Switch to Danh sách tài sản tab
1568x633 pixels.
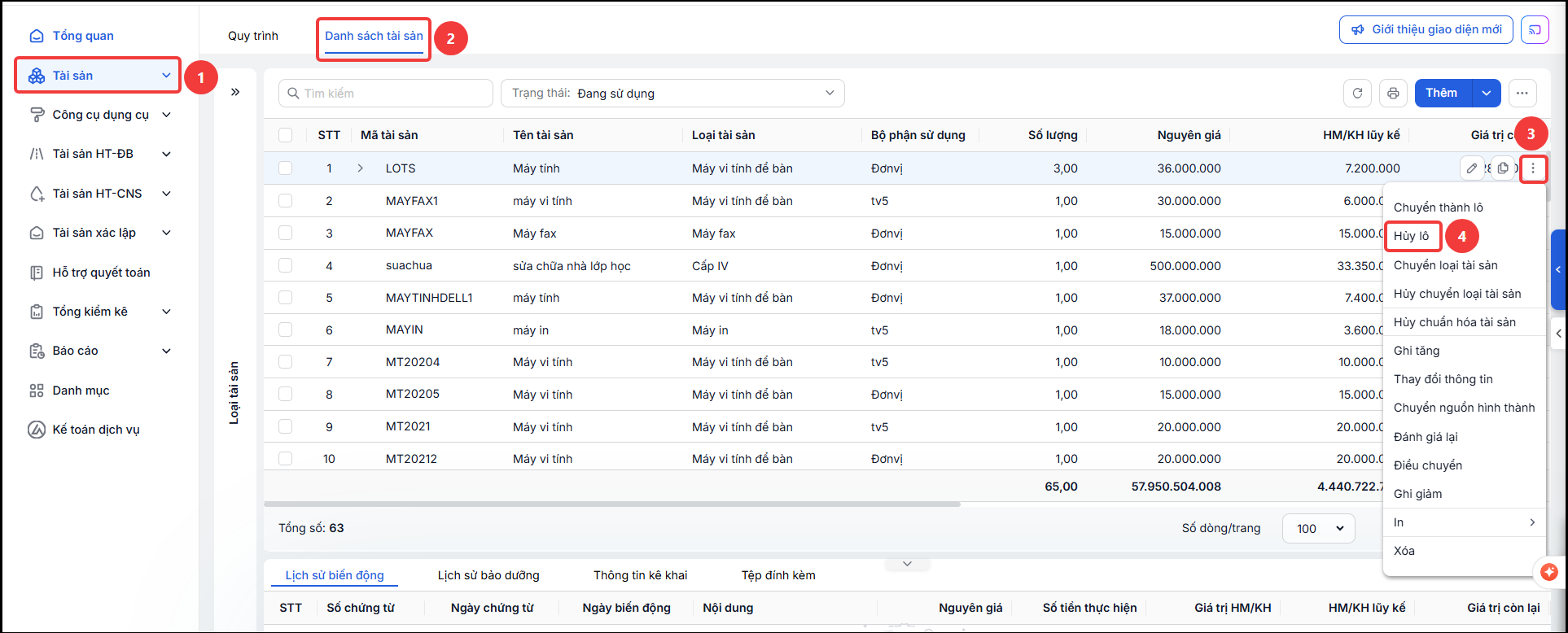click(374, 36)
